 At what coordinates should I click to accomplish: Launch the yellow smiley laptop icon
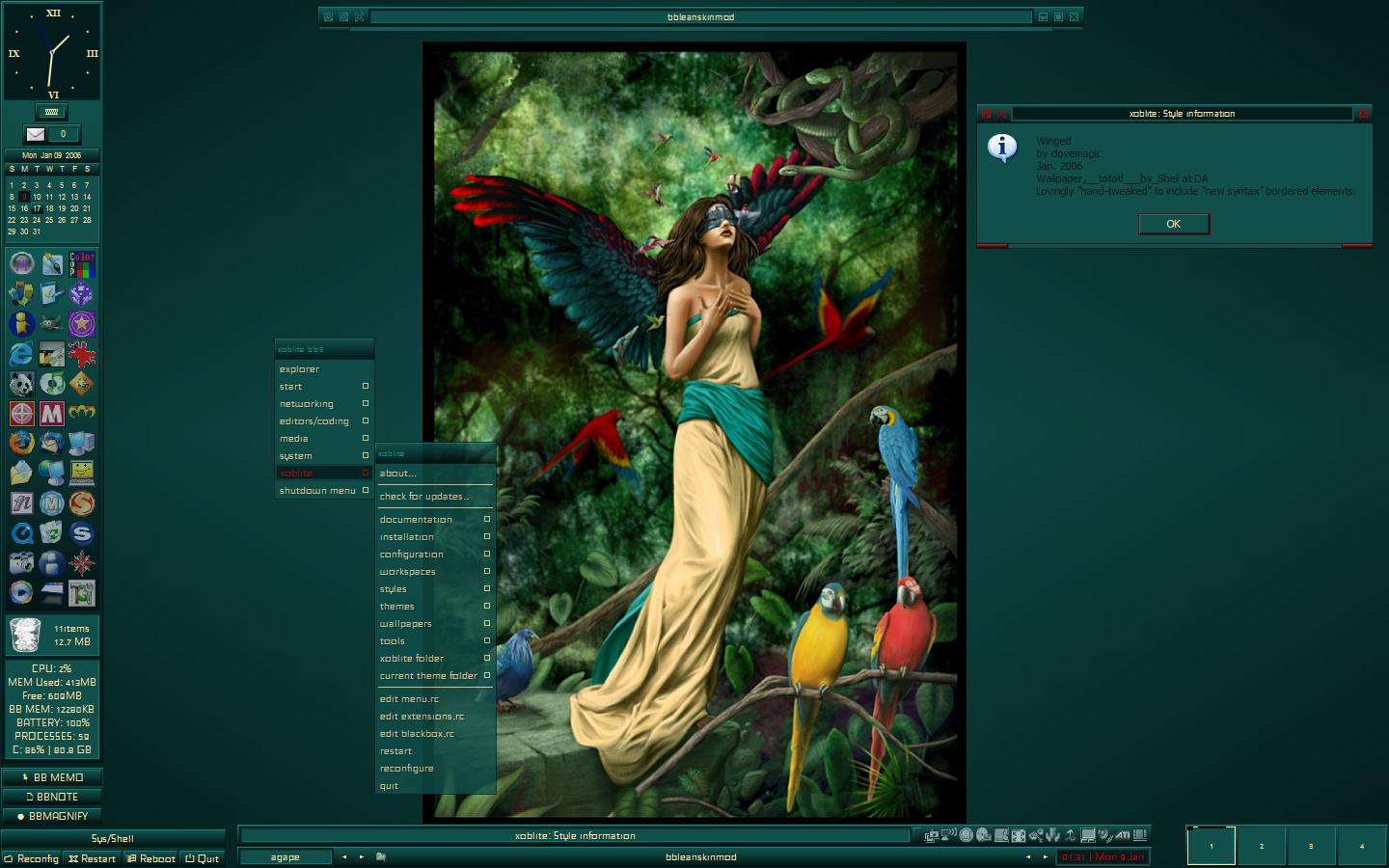(x=82, y=474)
